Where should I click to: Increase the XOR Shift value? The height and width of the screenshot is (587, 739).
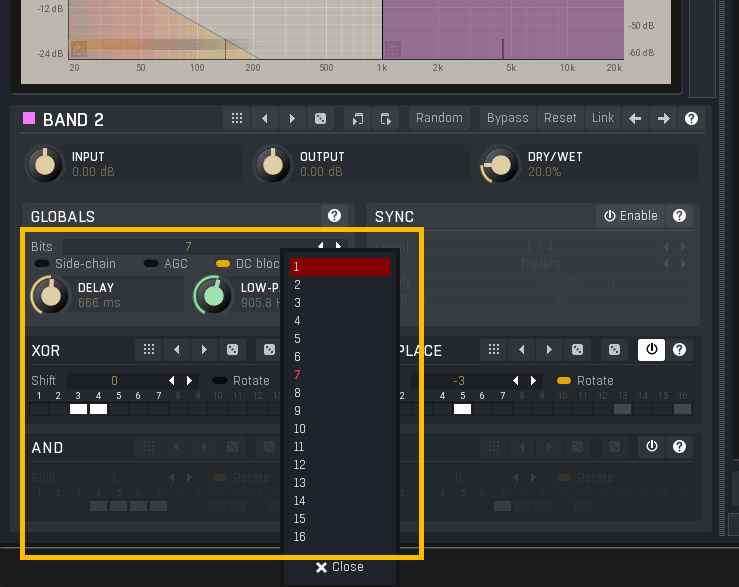tap(189, 380)
